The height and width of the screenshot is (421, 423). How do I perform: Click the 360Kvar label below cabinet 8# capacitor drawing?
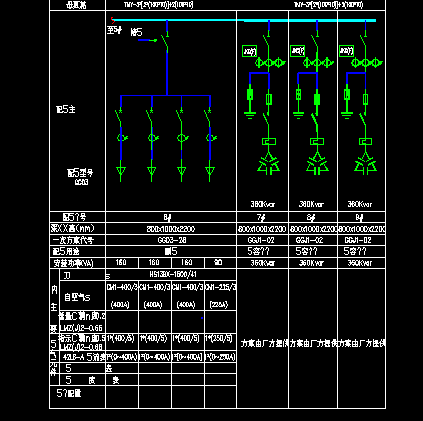click(311, 204)
